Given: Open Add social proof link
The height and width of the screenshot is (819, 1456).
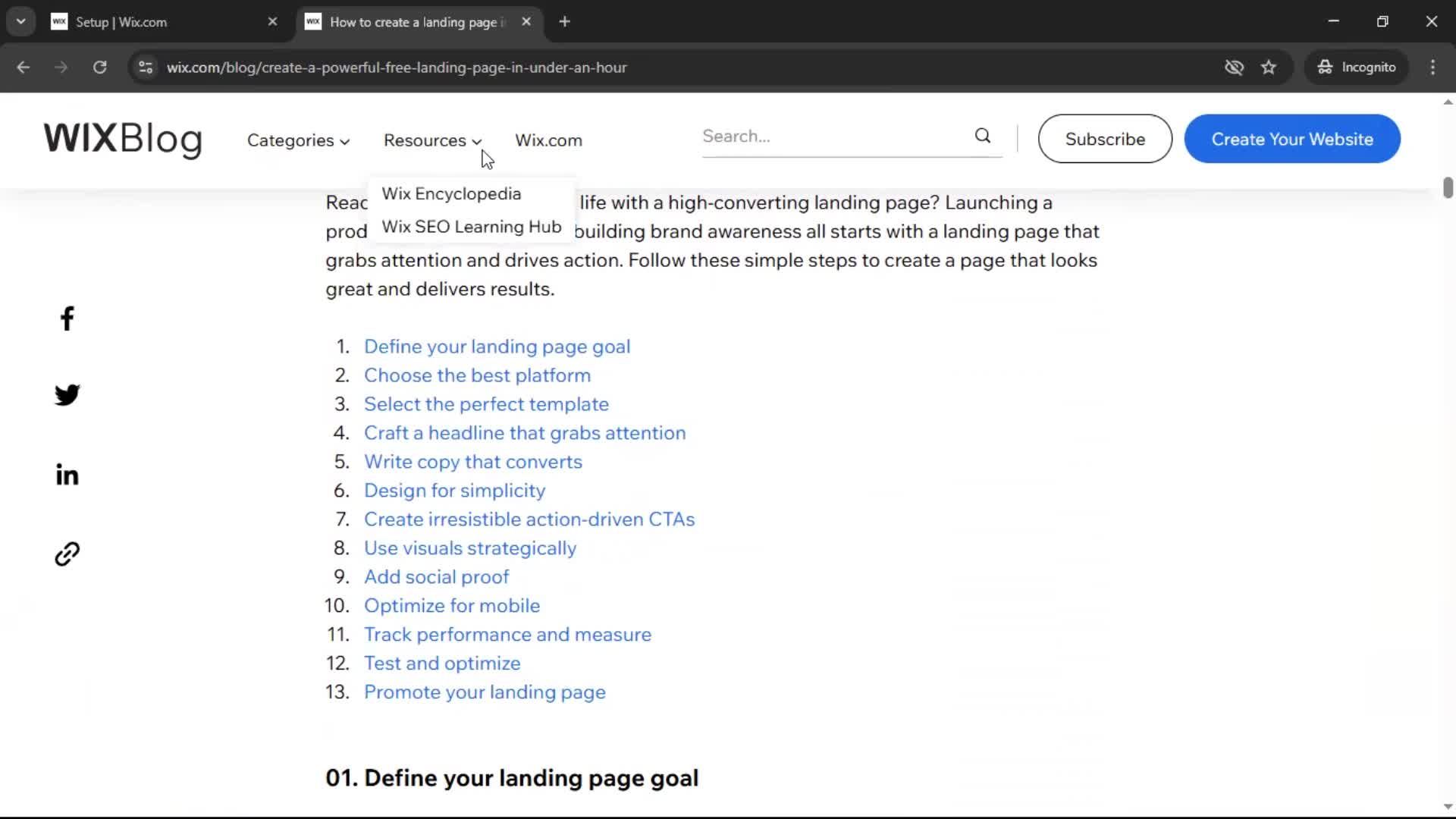Looking at the screenshot, I should pyautogui.click(x=436, y=577).
